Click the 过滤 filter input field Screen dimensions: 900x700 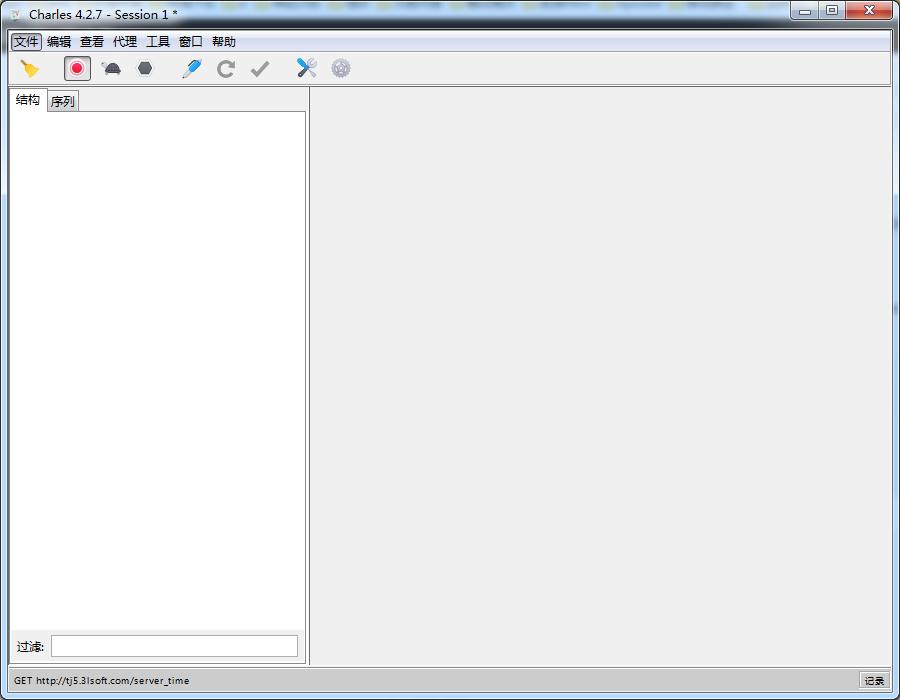pyautogui.click(x=174, y=646)
